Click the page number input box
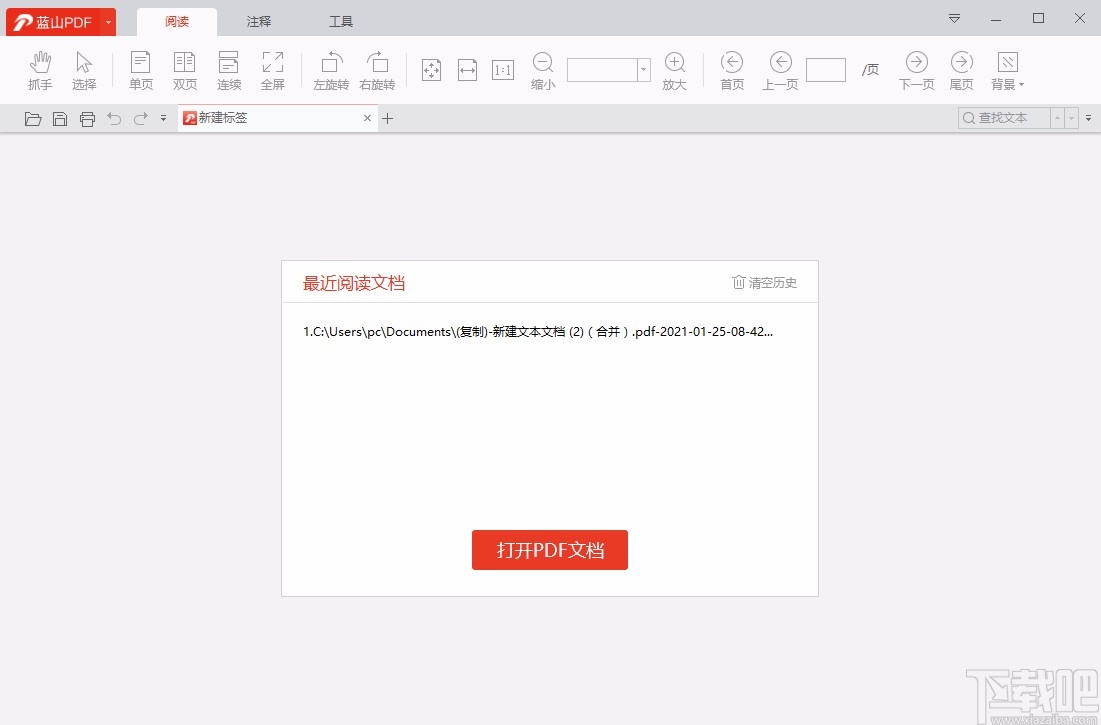This screenshot has height=725, width=1101. pyautogui.click(x=826, y=69)
